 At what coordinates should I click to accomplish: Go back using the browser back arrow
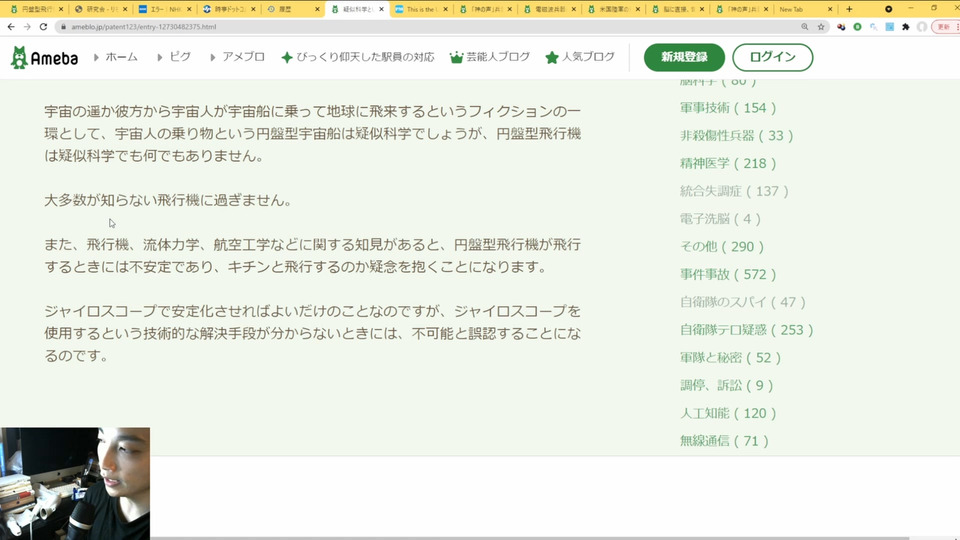pyautogui.click(x=11, y=27)
